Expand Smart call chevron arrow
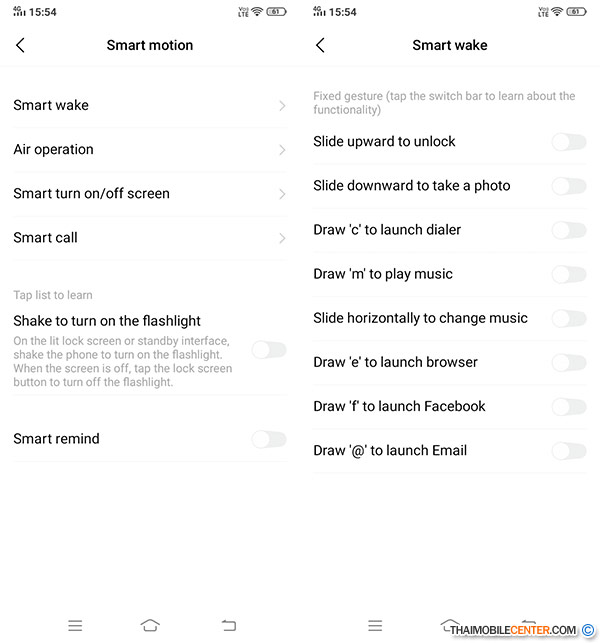 point(282,238)
